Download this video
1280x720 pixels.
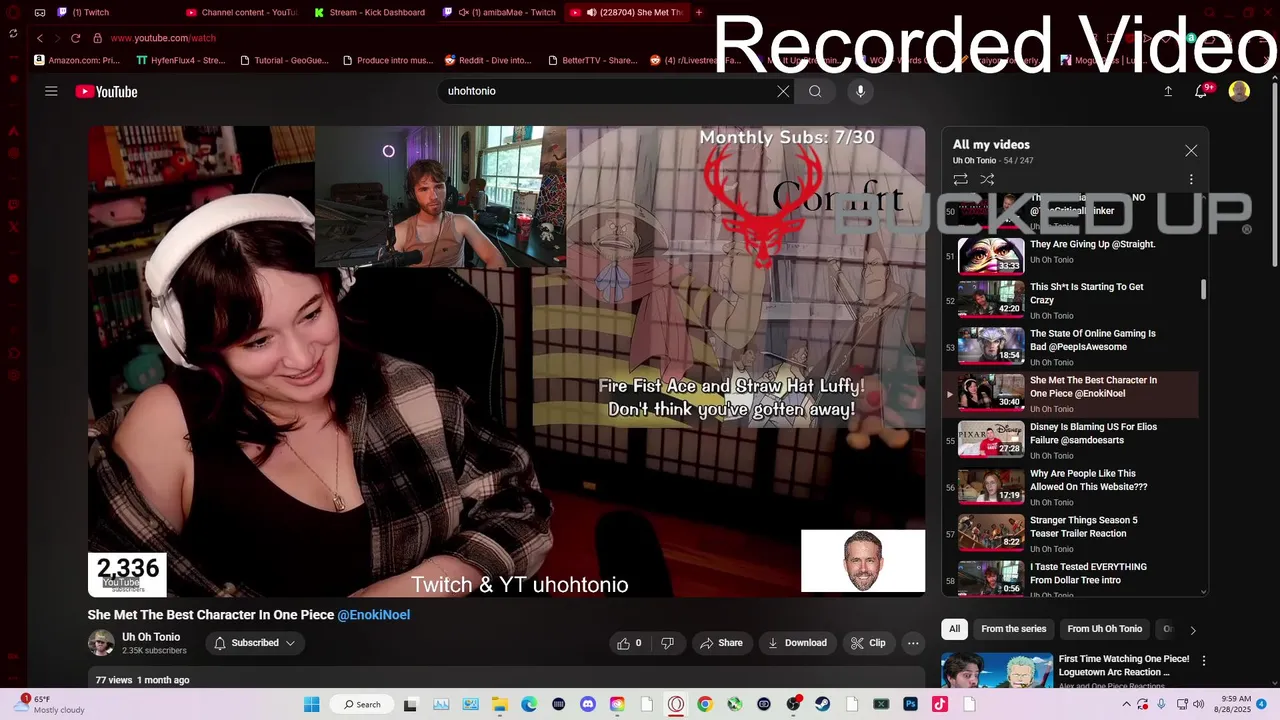(797, 643)
